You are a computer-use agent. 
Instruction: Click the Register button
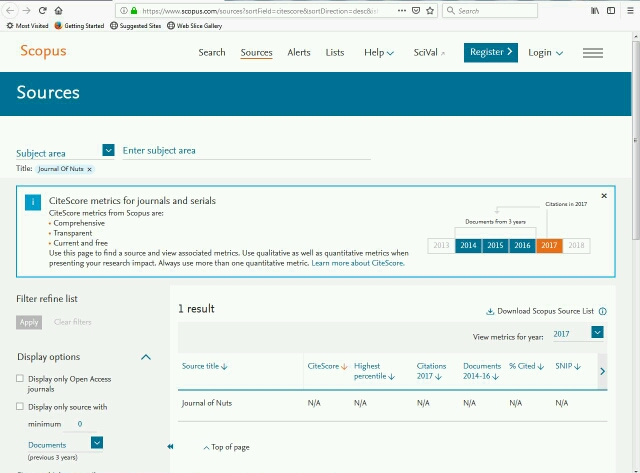click(491, 52)
